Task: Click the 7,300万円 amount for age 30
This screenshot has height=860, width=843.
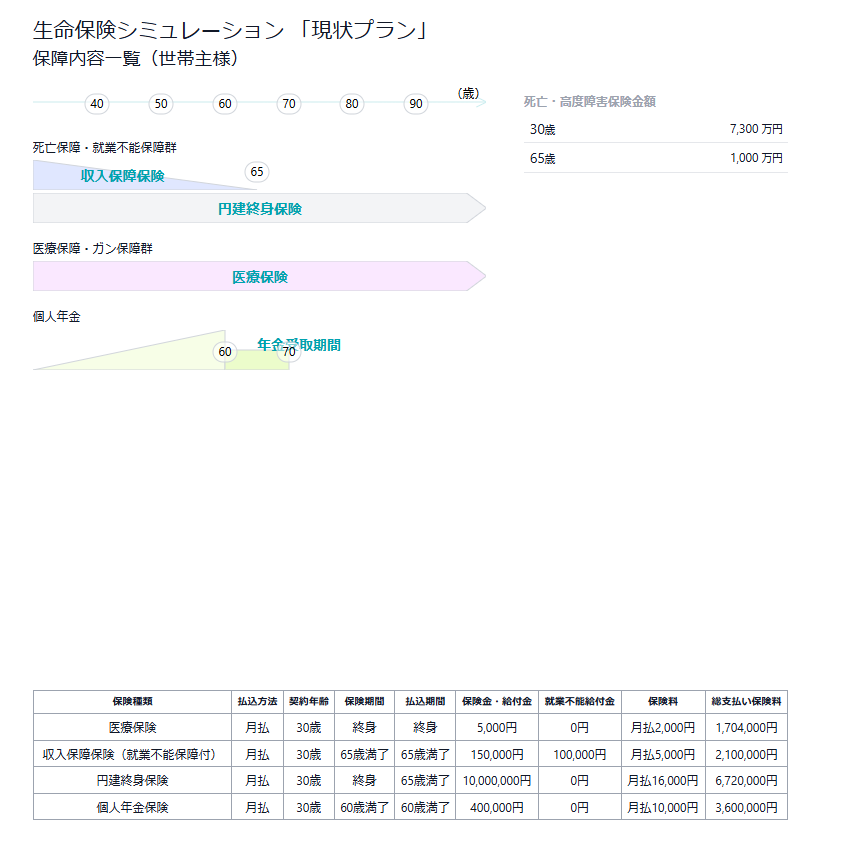Action: [755, 128]
